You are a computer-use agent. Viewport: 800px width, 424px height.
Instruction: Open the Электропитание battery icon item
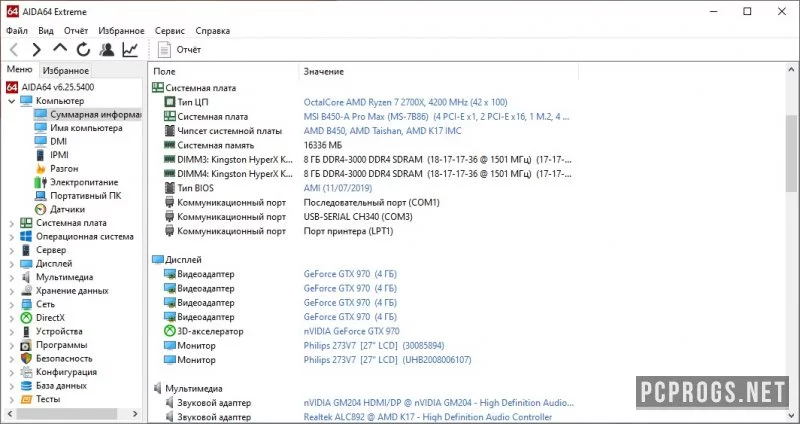coord(40,182)
